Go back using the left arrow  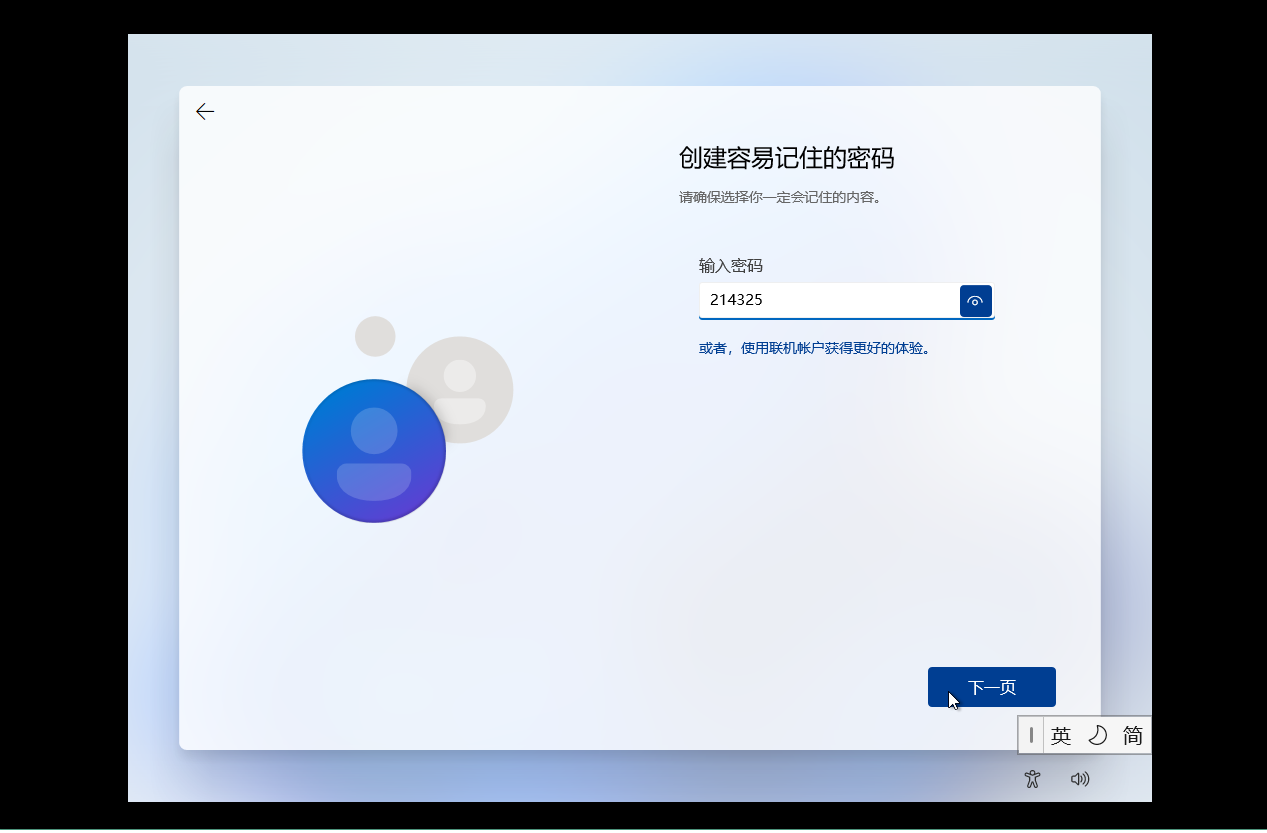pos(205,112)
